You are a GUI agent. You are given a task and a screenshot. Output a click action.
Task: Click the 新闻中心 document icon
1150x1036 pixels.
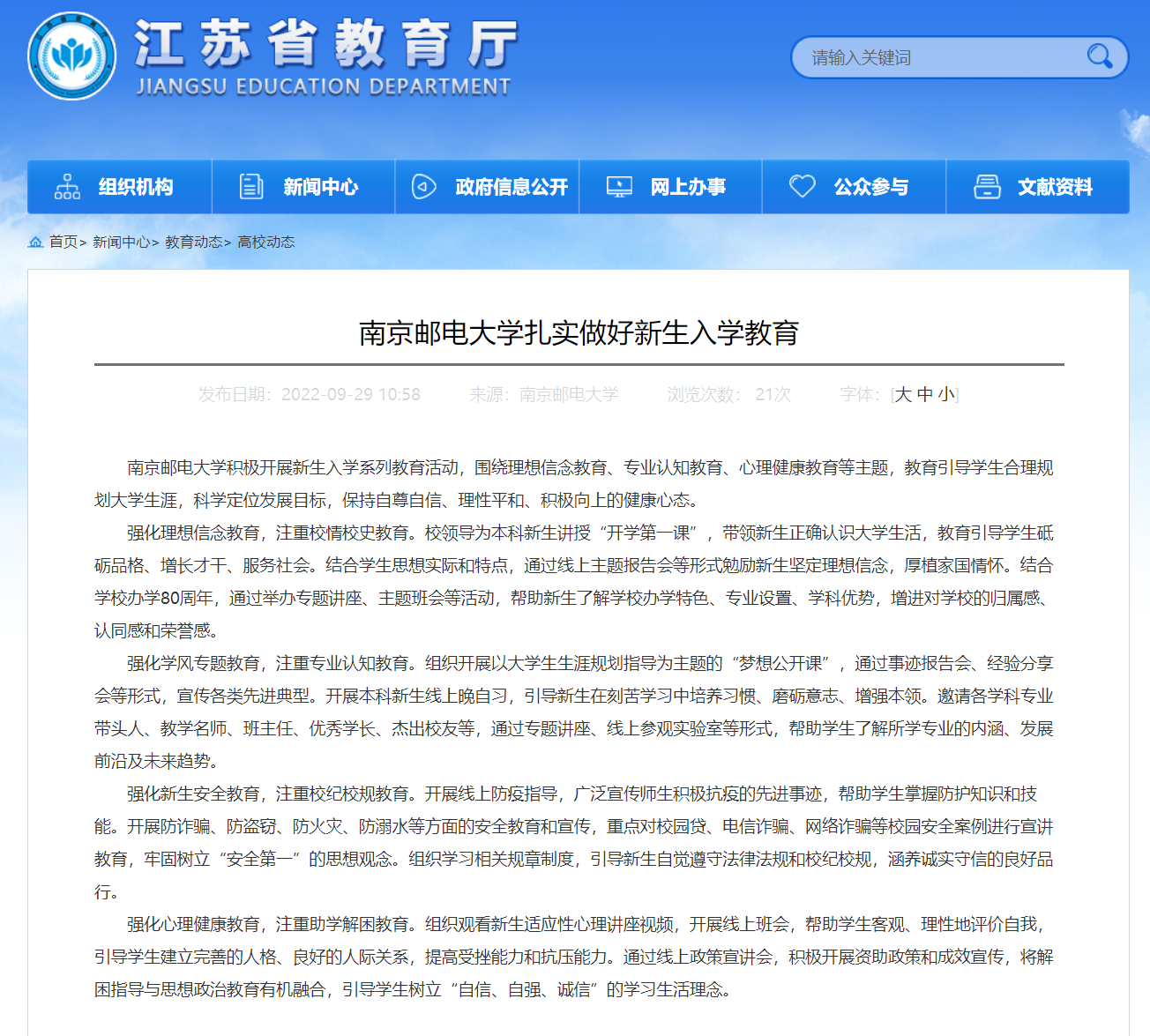pyautogui.click(x=251, y=187)
